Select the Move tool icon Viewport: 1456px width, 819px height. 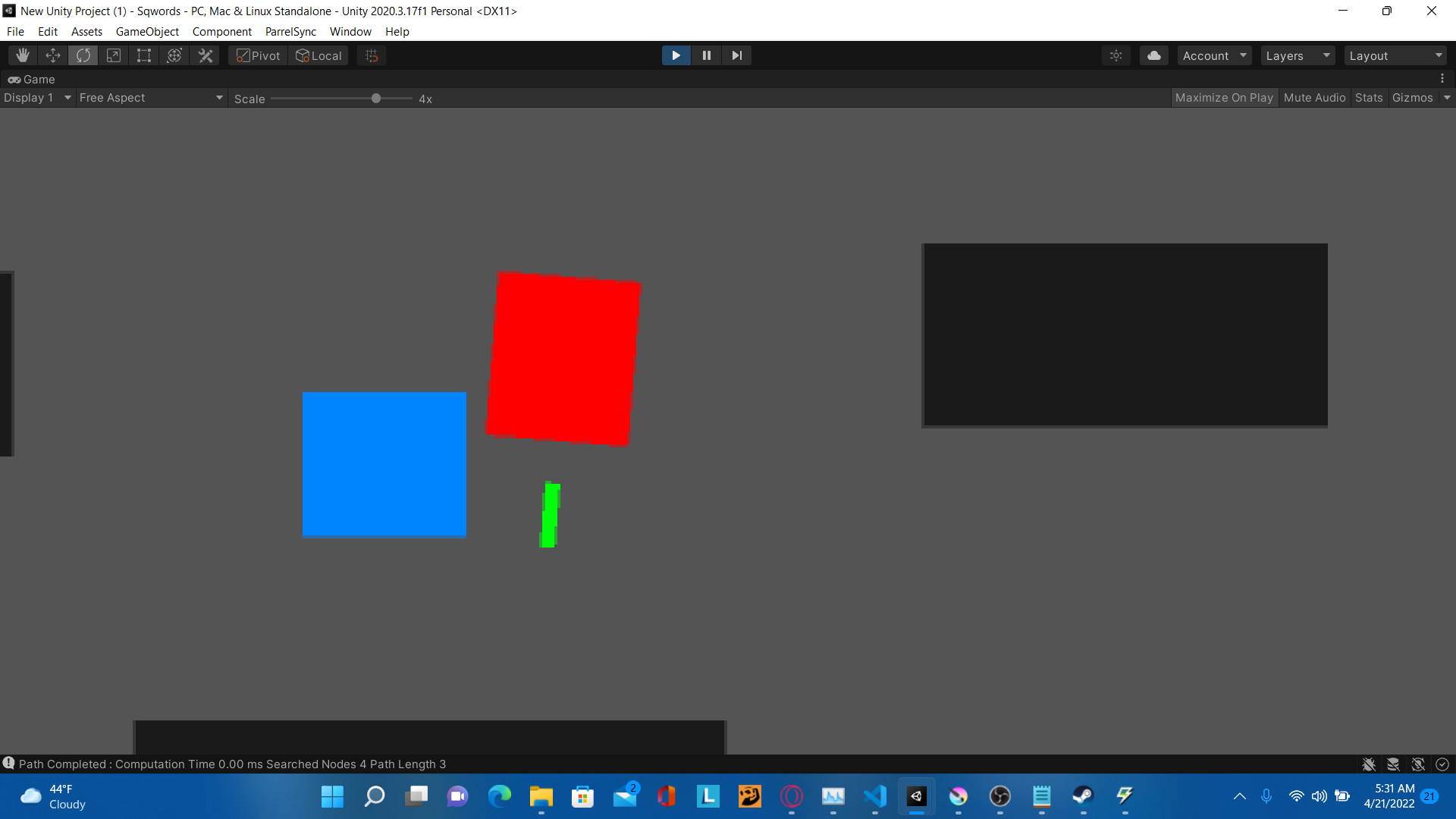point(52,55)
